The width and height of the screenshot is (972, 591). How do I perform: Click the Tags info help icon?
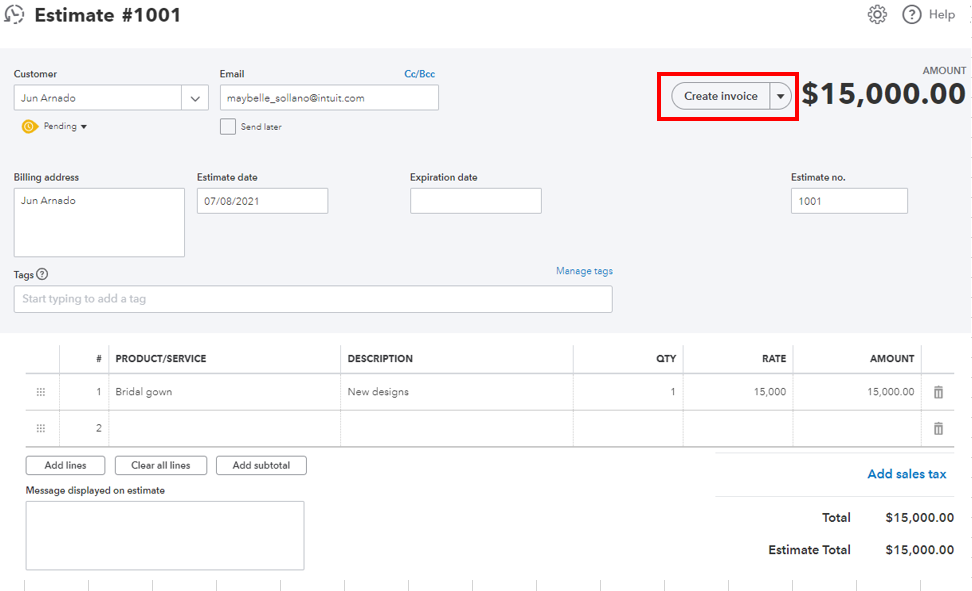click(x=42, y=275)
